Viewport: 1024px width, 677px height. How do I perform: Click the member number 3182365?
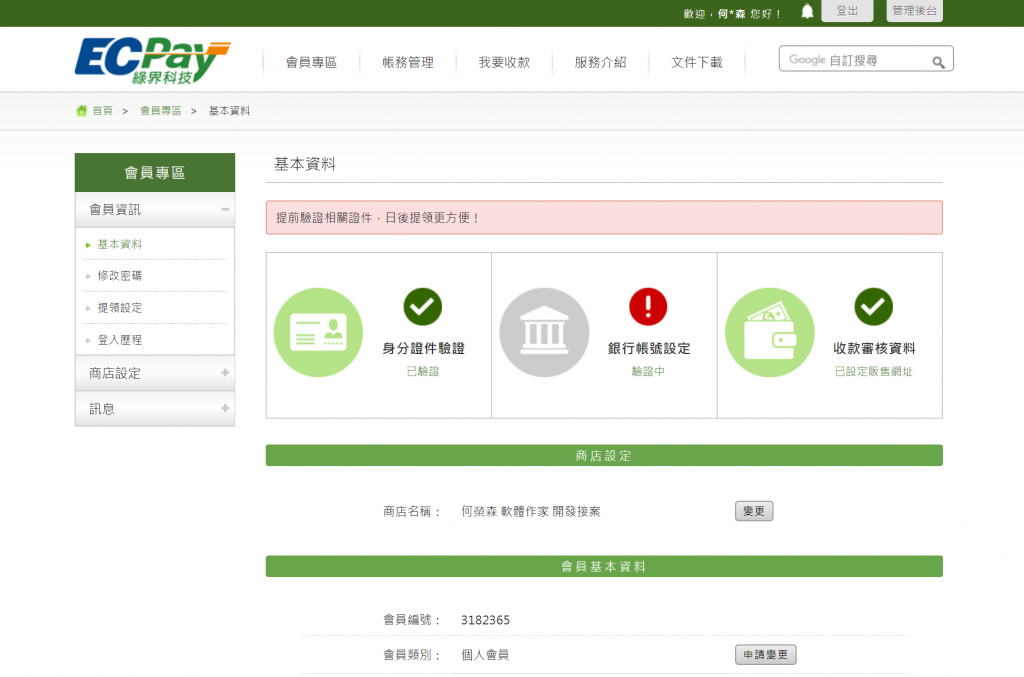(x=485, y=620)
